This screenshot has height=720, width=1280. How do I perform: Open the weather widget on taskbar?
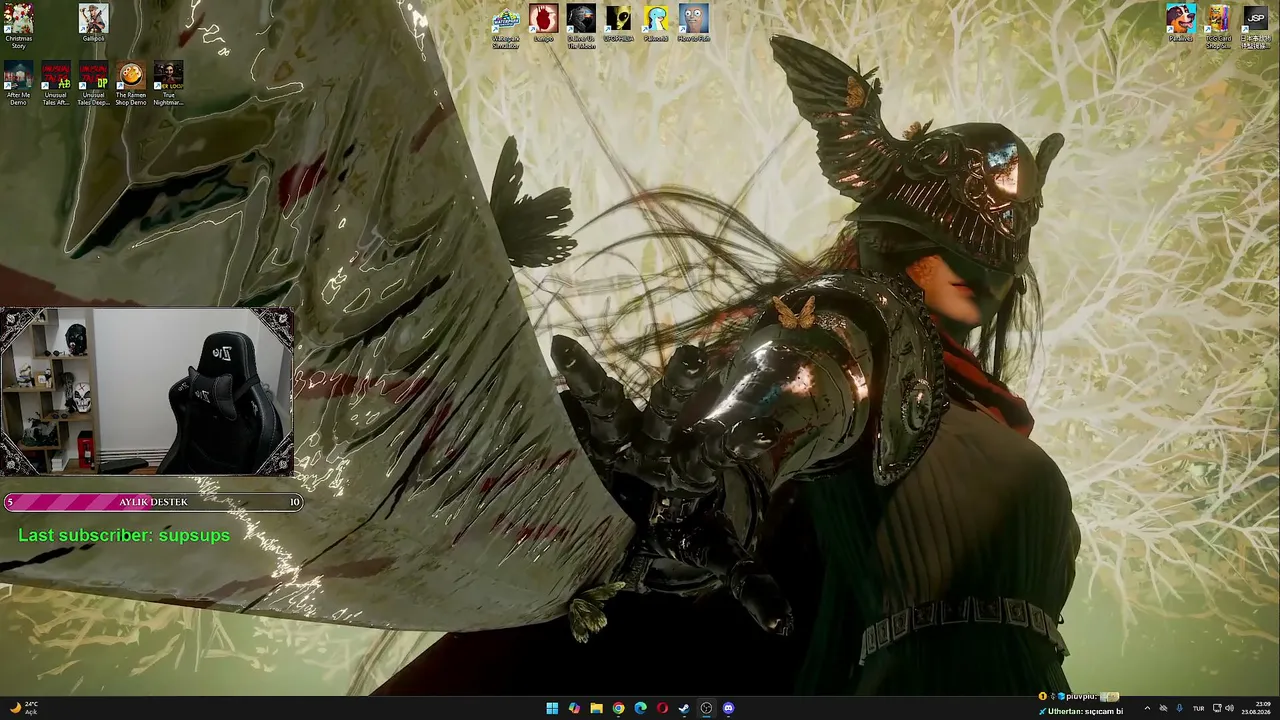[x=23, y=708]
